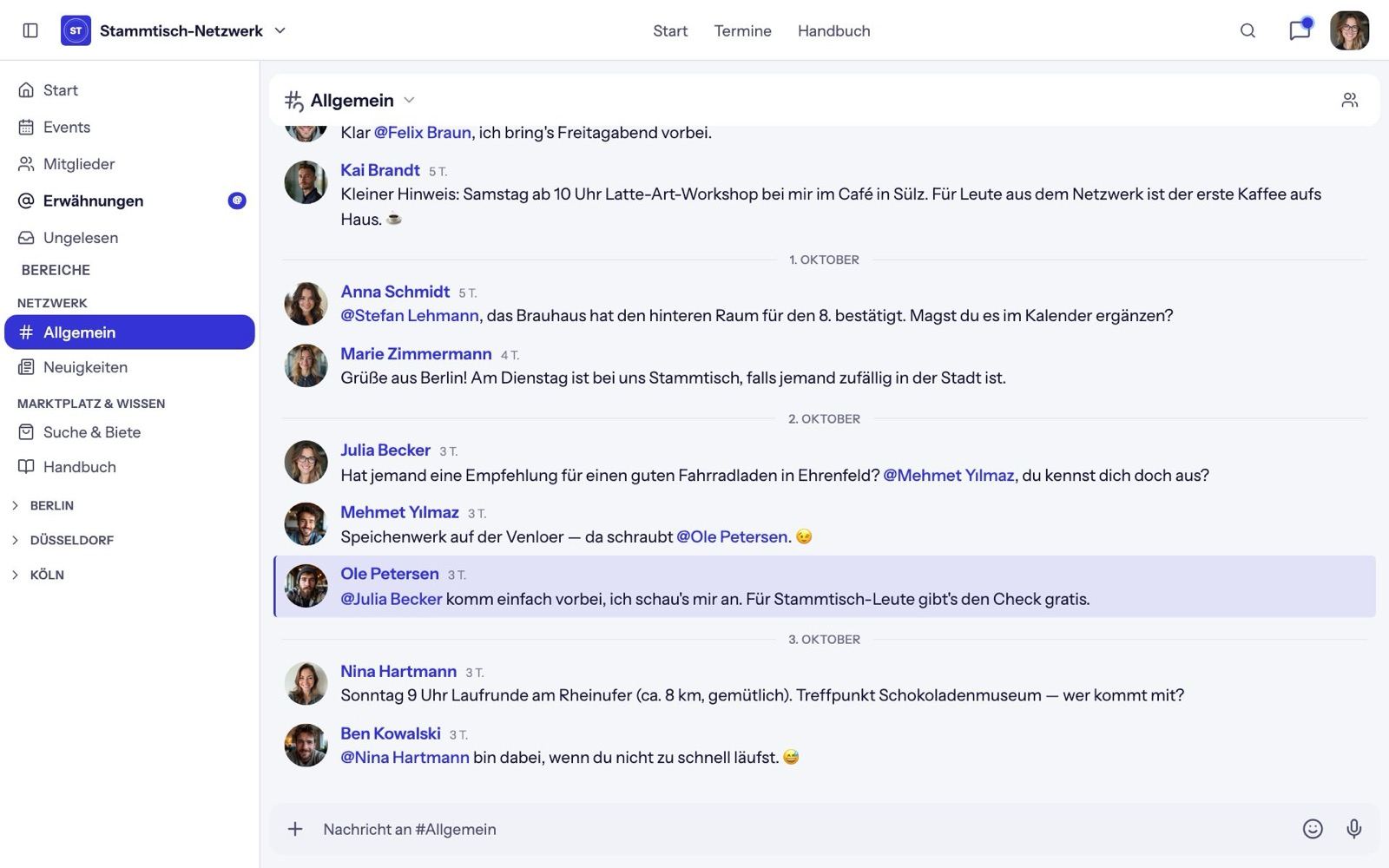The image size is (1389, 868).
Task: Show channel members icon
Action: coord(1349,100)
